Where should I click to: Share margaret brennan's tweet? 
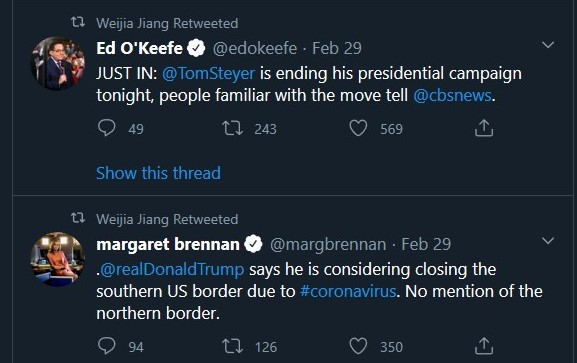tap(484, 346)
